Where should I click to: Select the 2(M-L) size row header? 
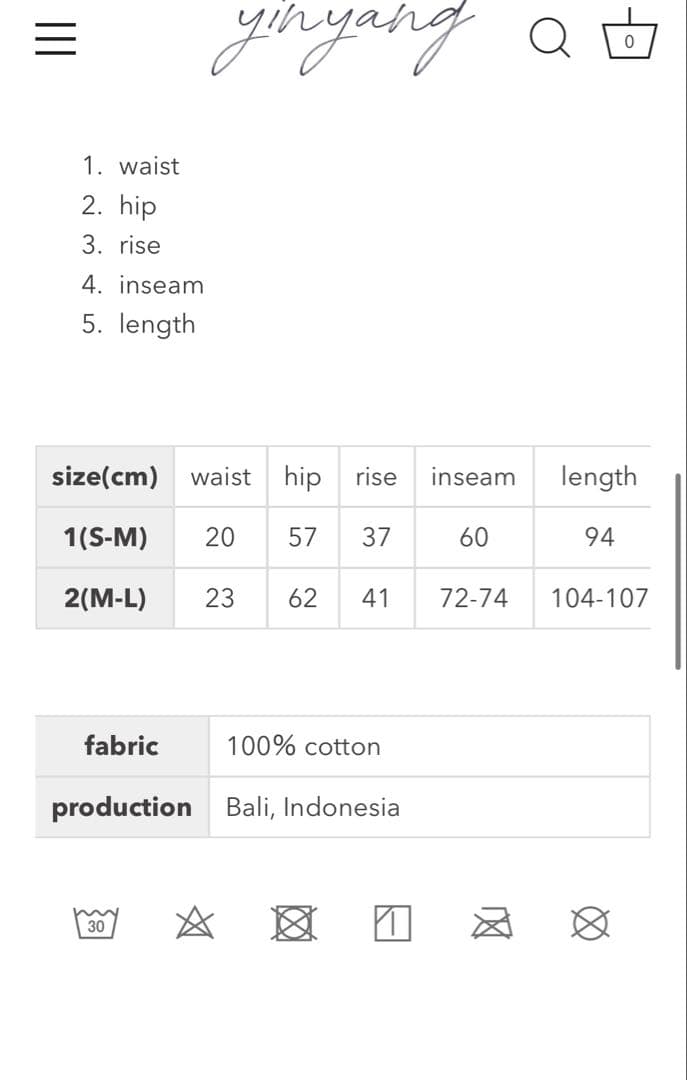(x=105, y=598)
